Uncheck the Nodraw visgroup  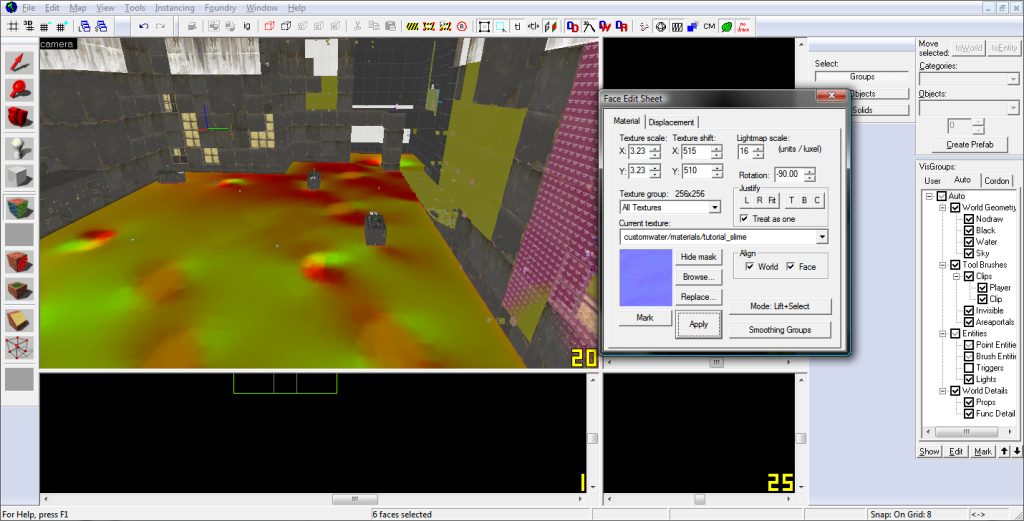click(969, 219)
